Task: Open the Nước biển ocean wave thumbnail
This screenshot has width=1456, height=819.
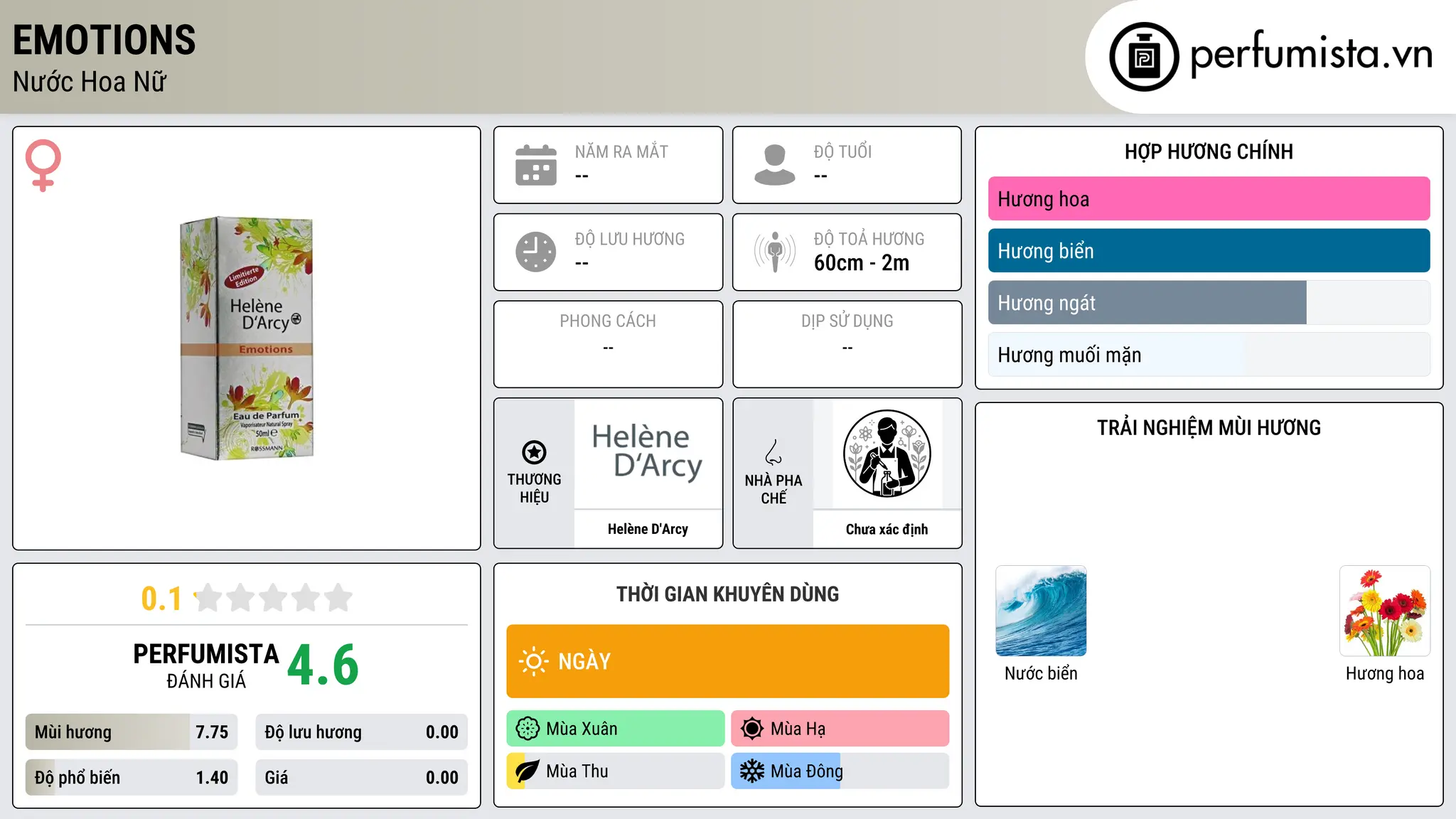Action: click(1041, 611)
